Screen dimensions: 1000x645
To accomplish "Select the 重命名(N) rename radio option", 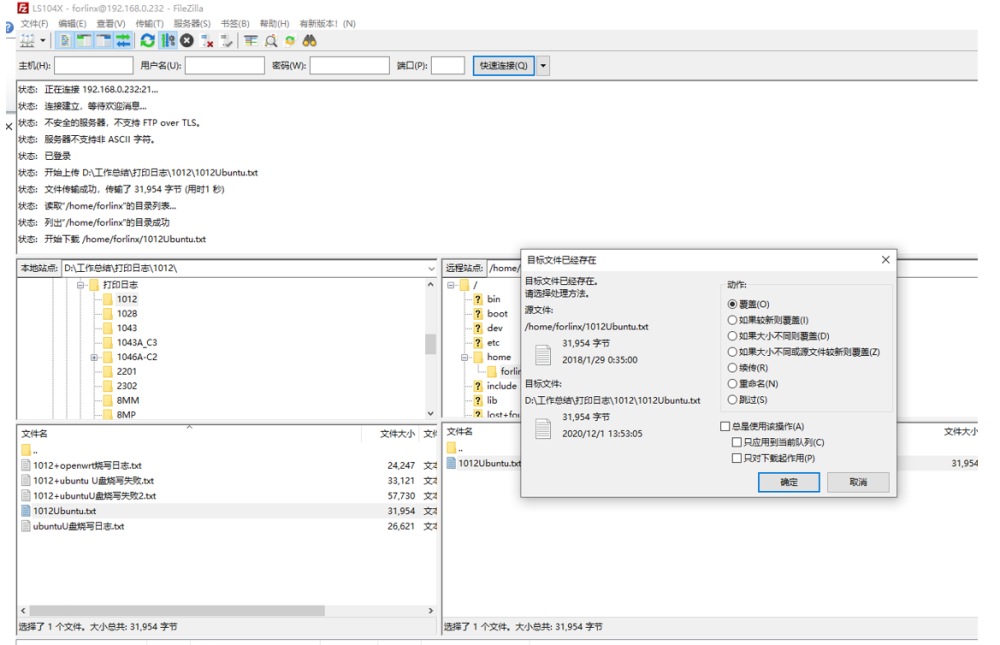I will pyautogui.click(x=733, y=384).
